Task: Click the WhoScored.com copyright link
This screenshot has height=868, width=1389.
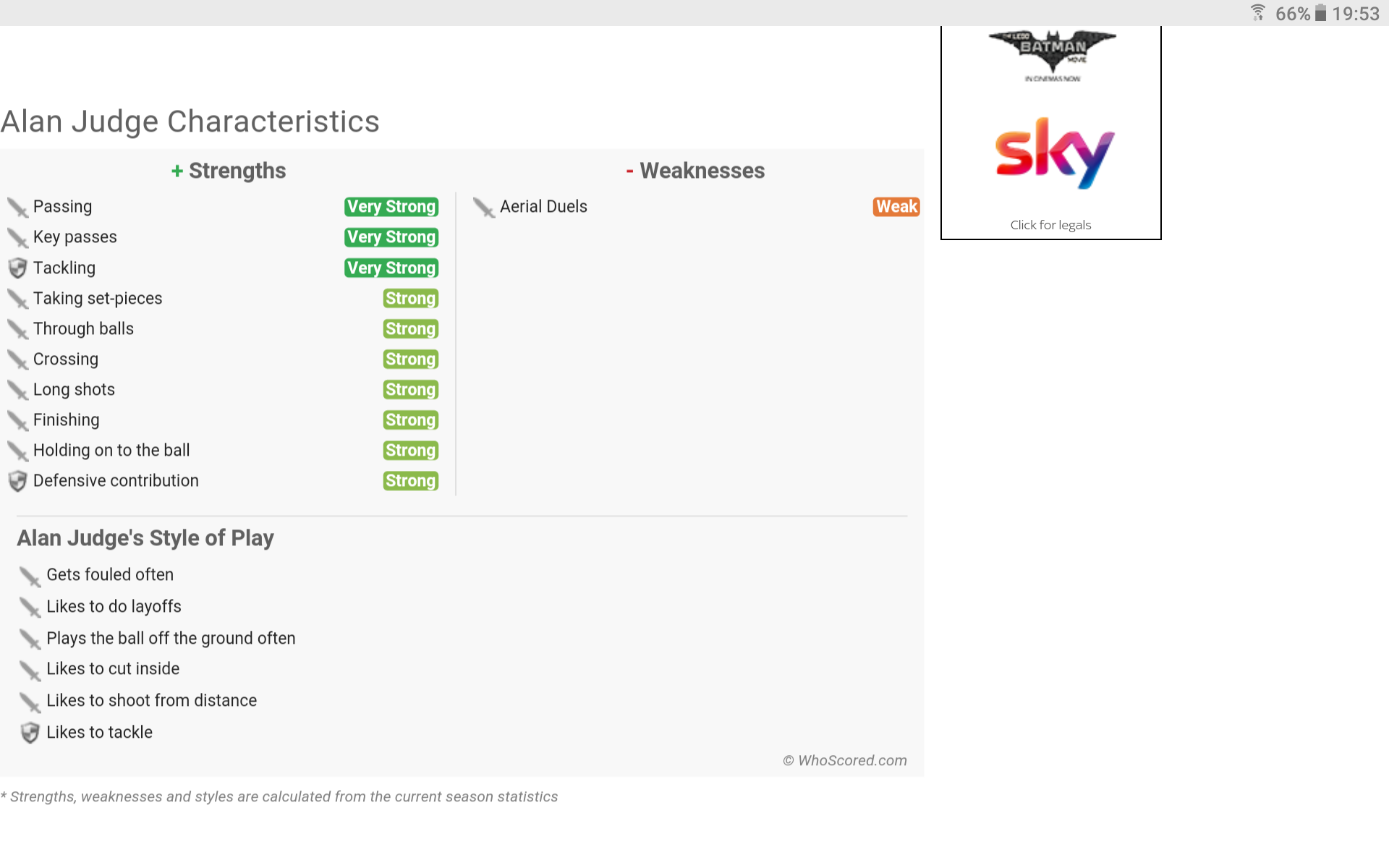Action: tap(844, 760)
